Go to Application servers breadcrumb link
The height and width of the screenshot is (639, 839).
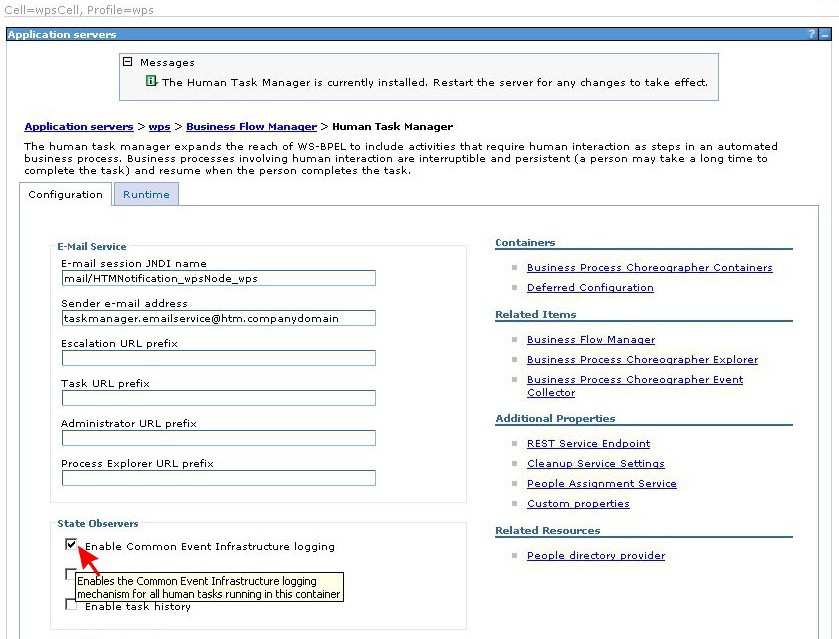pos(78,127)
